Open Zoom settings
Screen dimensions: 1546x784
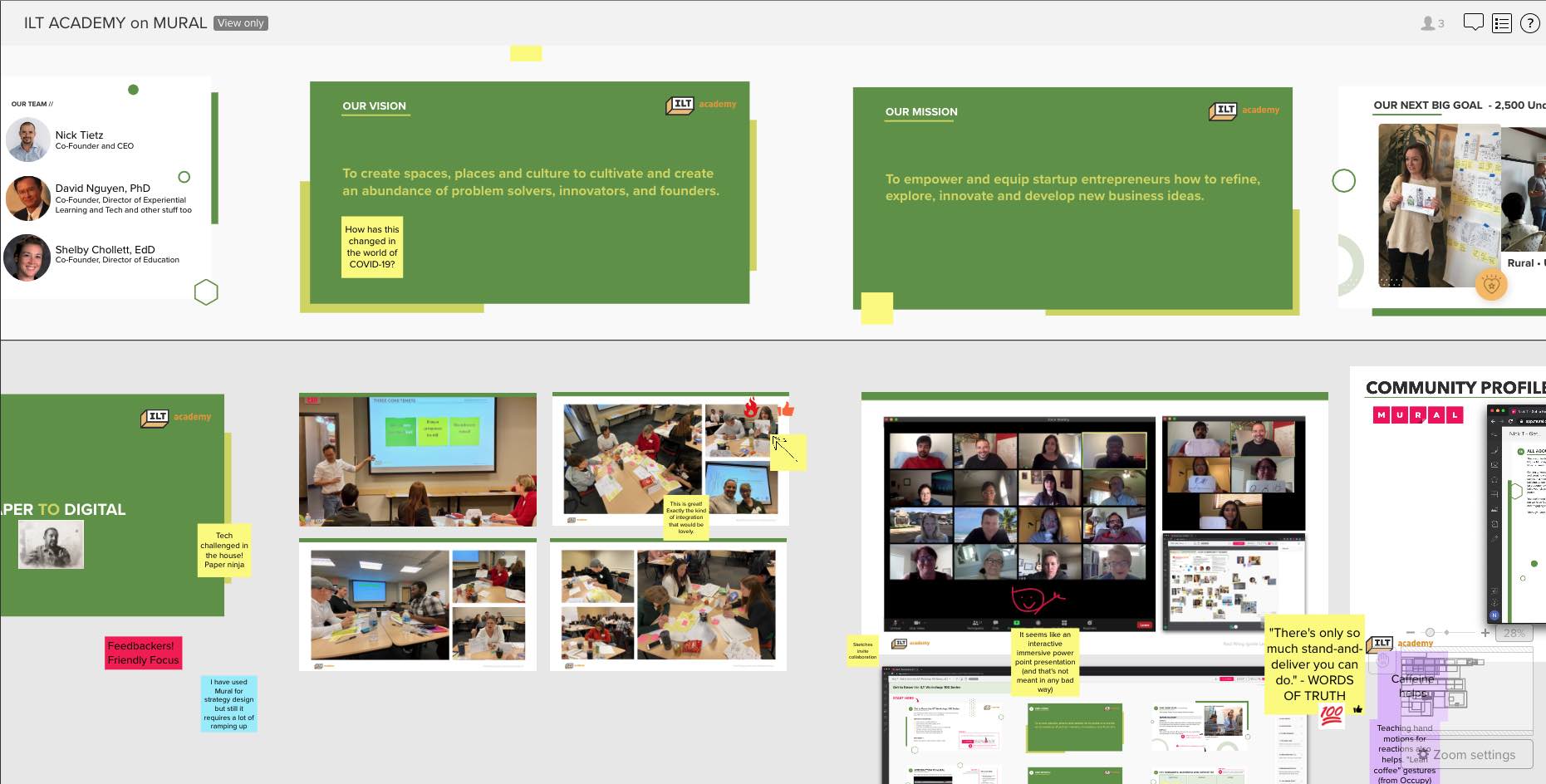tap(1475, 754)
